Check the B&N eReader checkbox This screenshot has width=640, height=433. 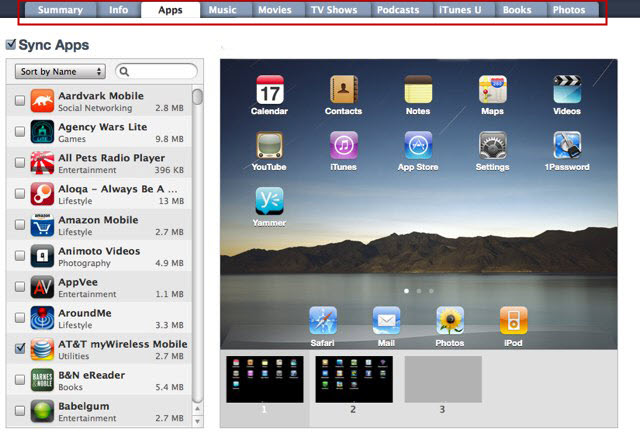tap(20, 380)
